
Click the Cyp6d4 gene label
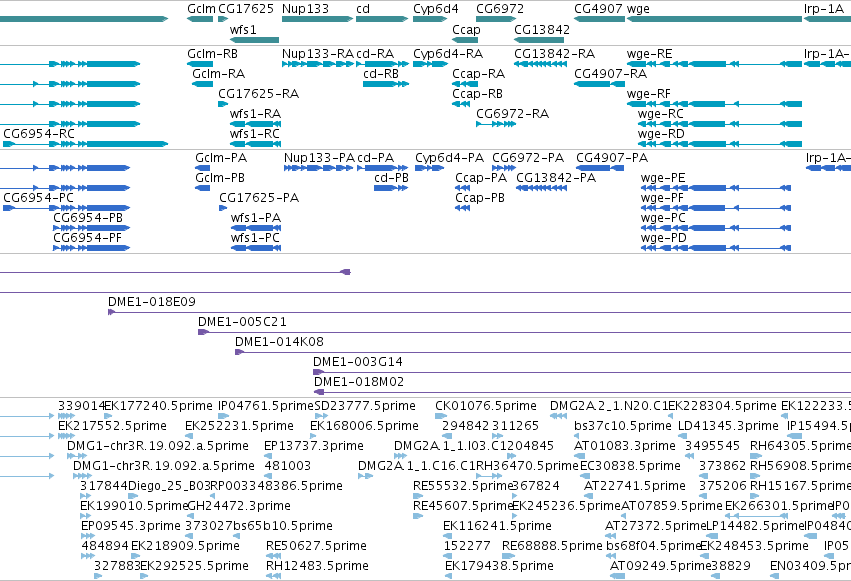[x=436, y=9]
